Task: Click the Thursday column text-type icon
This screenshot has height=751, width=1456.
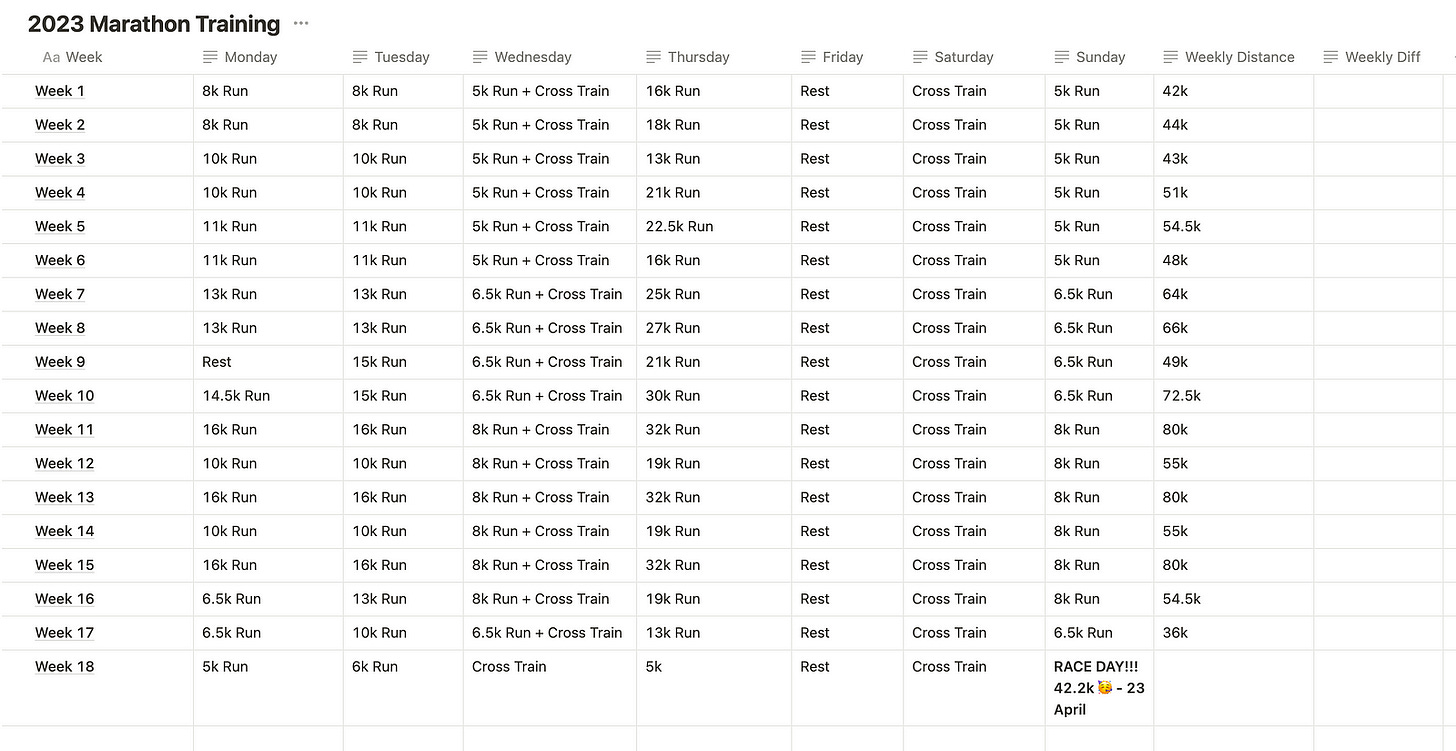Action: (x=654, y=57)
